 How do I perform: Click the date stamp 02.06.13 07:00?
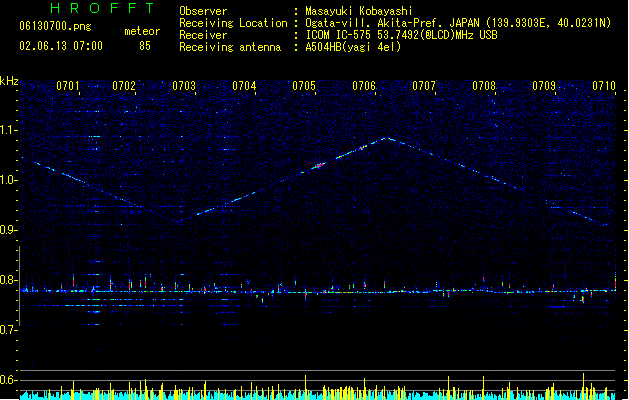pos(61,46)
